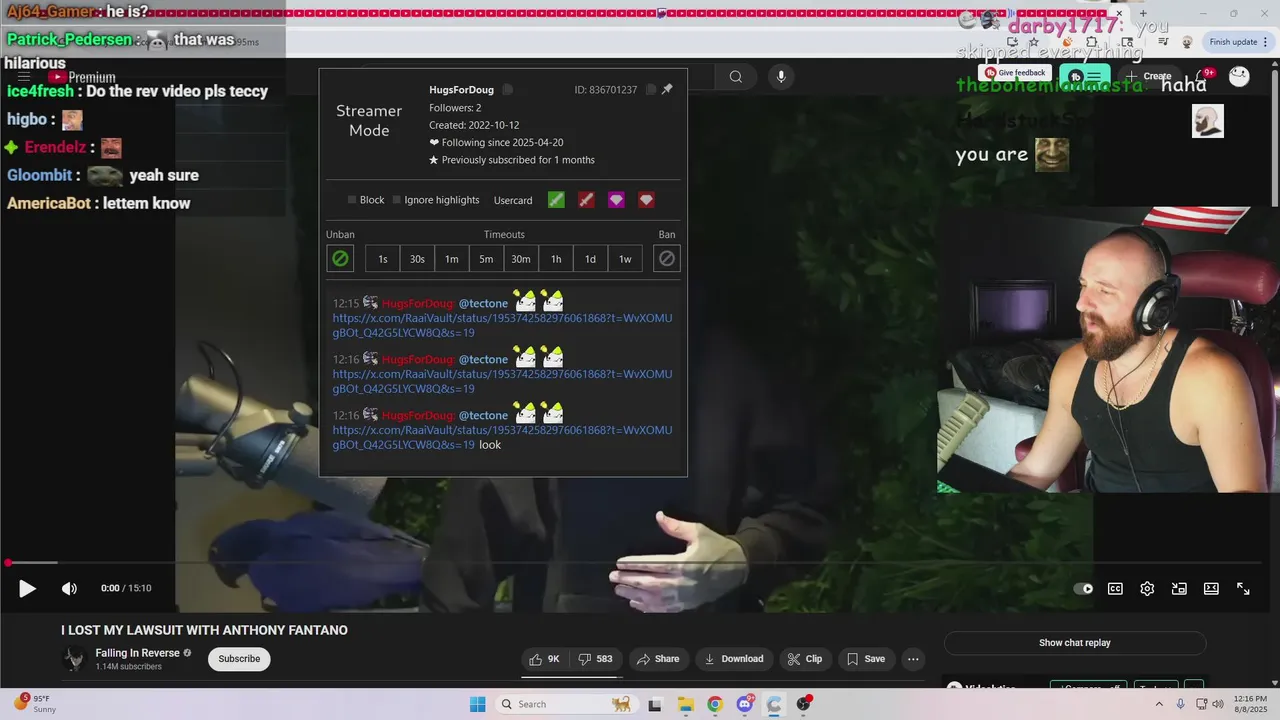The image size is (1280, 720).
Task: Click @tectone mention in 12:15 message
Action: [483, 303]
